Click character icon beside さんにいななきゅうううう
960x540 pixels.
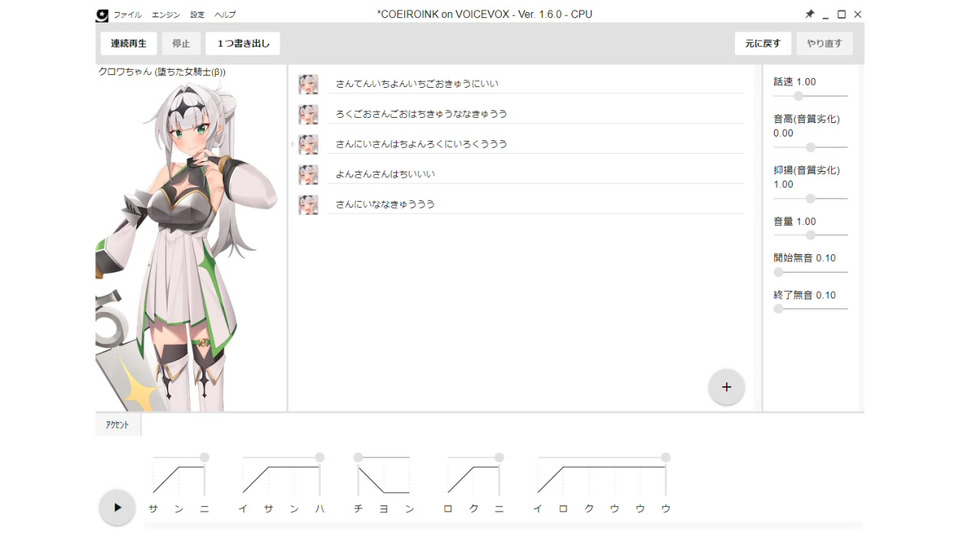coord(309,204)
